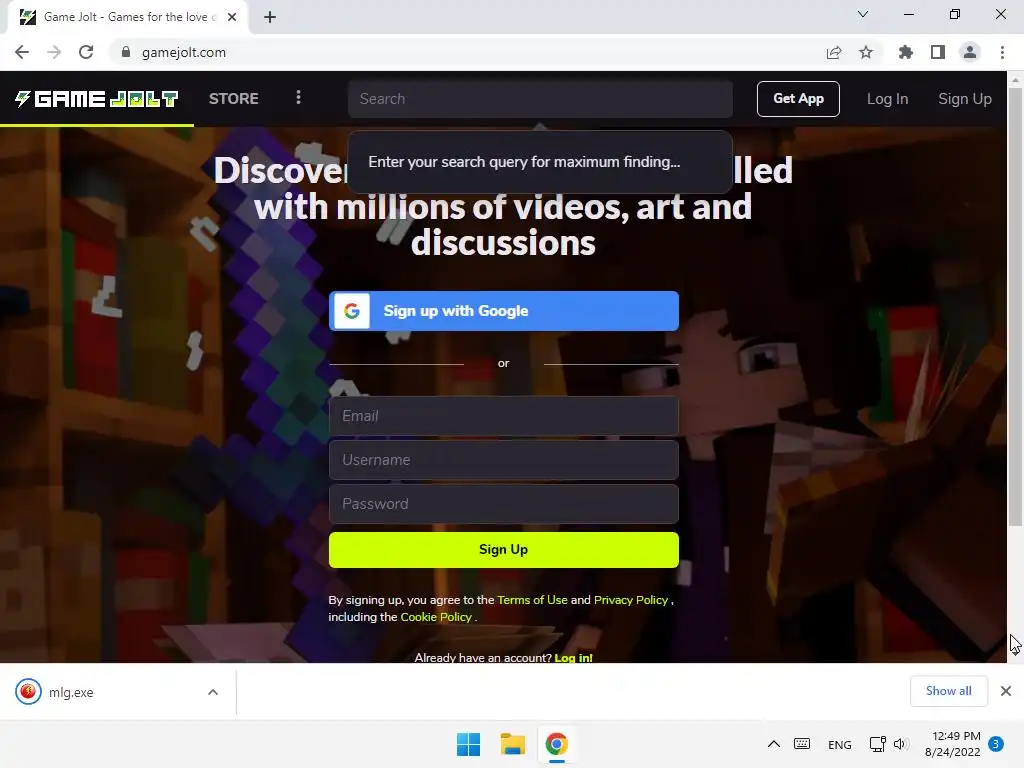Viewport: 1024px width, 768px height.
Task: Focus the Password input field
Action: point(504,504)
